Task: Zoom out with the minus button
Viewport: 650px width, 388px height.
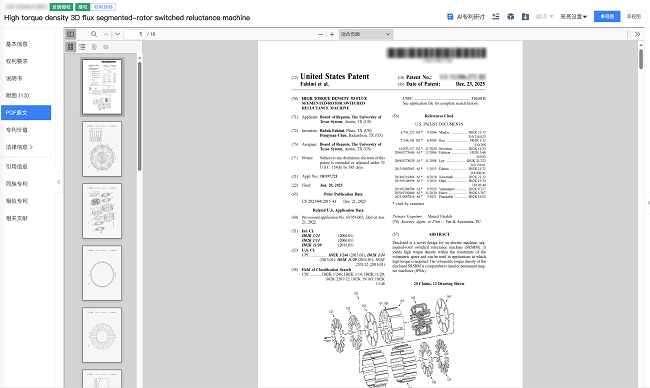Action: click(x=320, y=34)
